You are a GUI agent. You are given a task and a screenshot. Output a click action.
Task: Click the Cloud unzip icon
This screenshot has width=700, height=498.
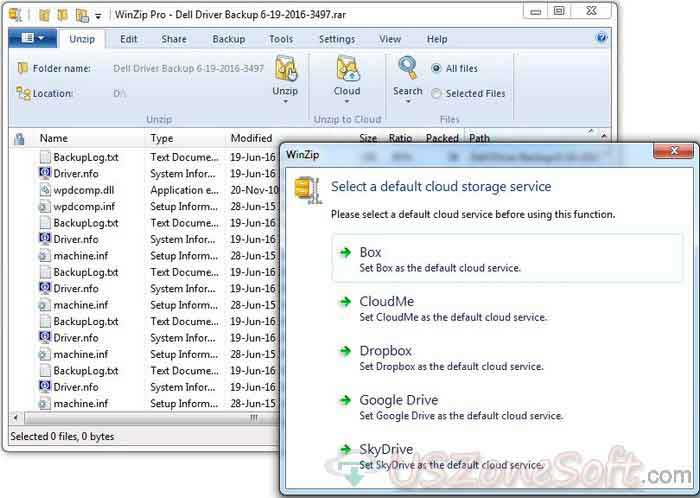click(347, 68)
